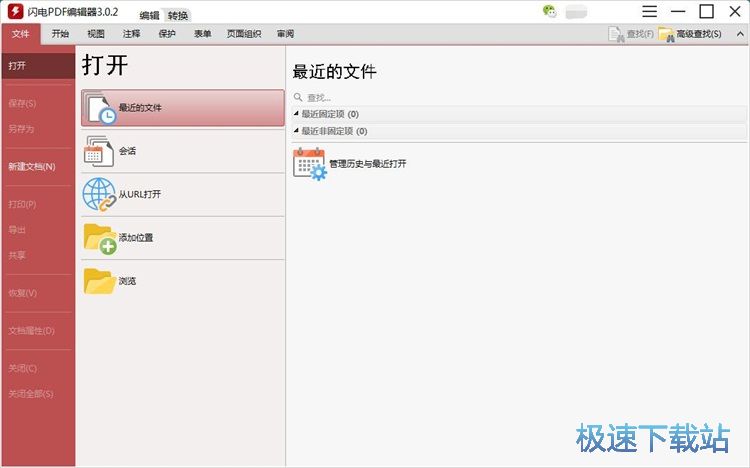
Task: Choose 关闭全部(S) in the sidebar
Action: tap(31, 394)
